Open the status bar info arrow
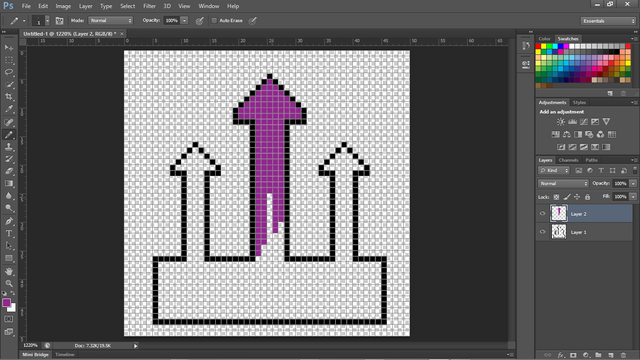The image size is (640, 360). (x=136, y=346)
